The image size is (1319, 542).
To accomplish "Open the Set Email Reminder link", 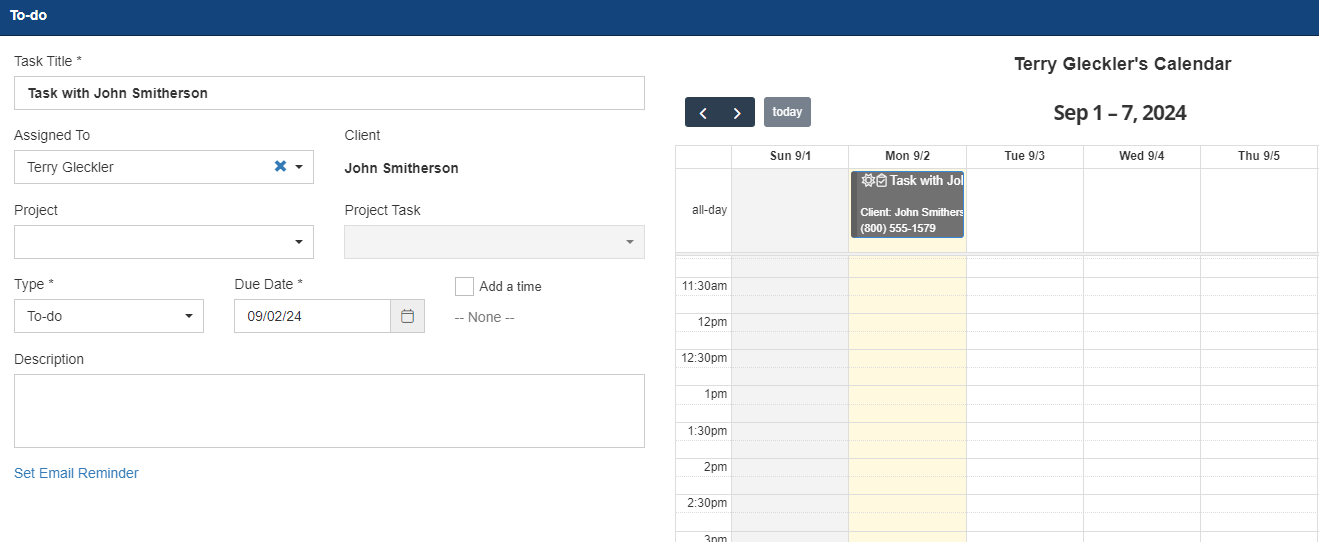I will pos(76,473).
